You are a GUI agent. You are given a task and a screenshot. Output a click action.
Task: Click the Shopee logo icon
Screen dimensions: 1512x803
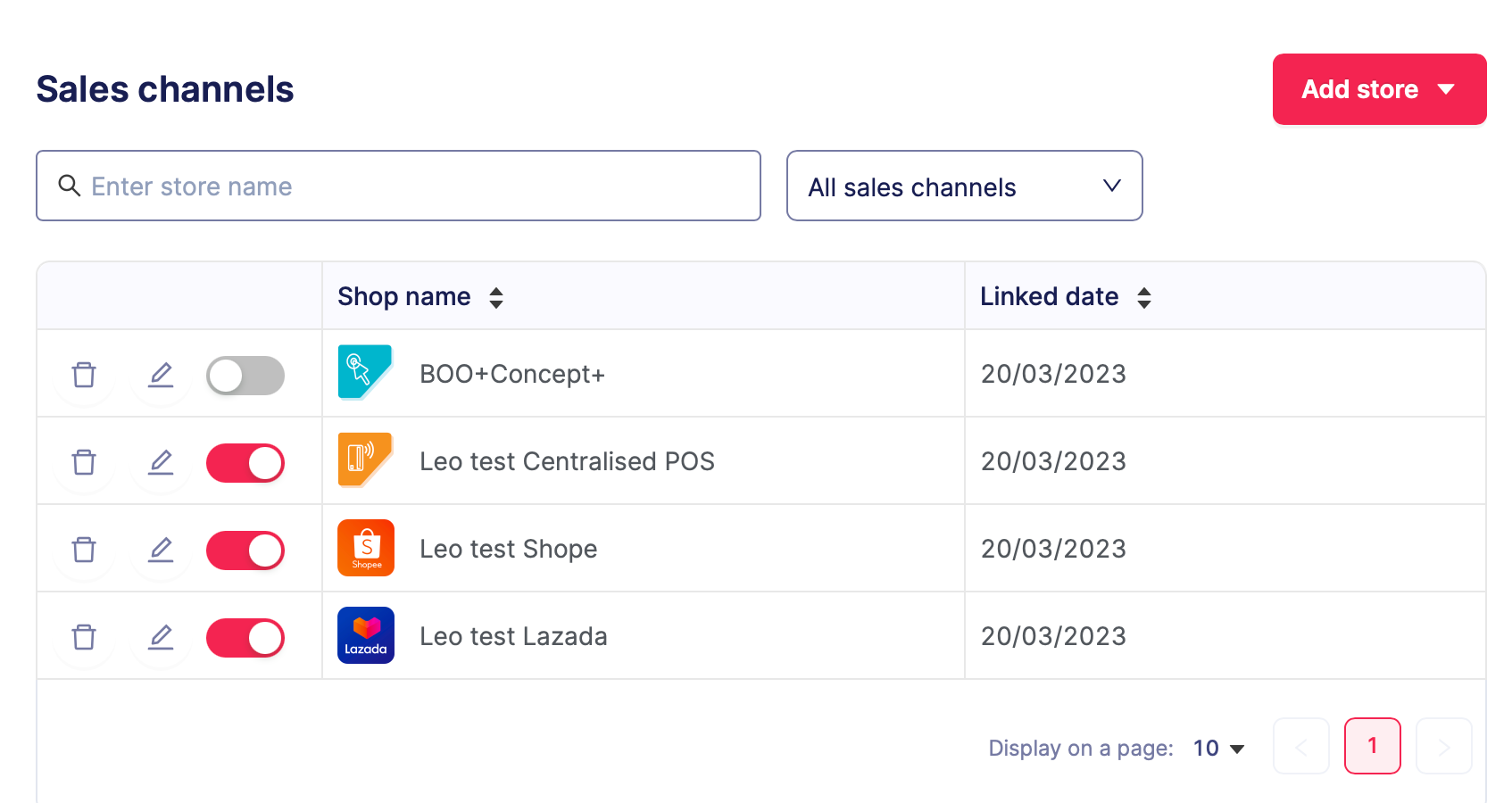point(366,548)
